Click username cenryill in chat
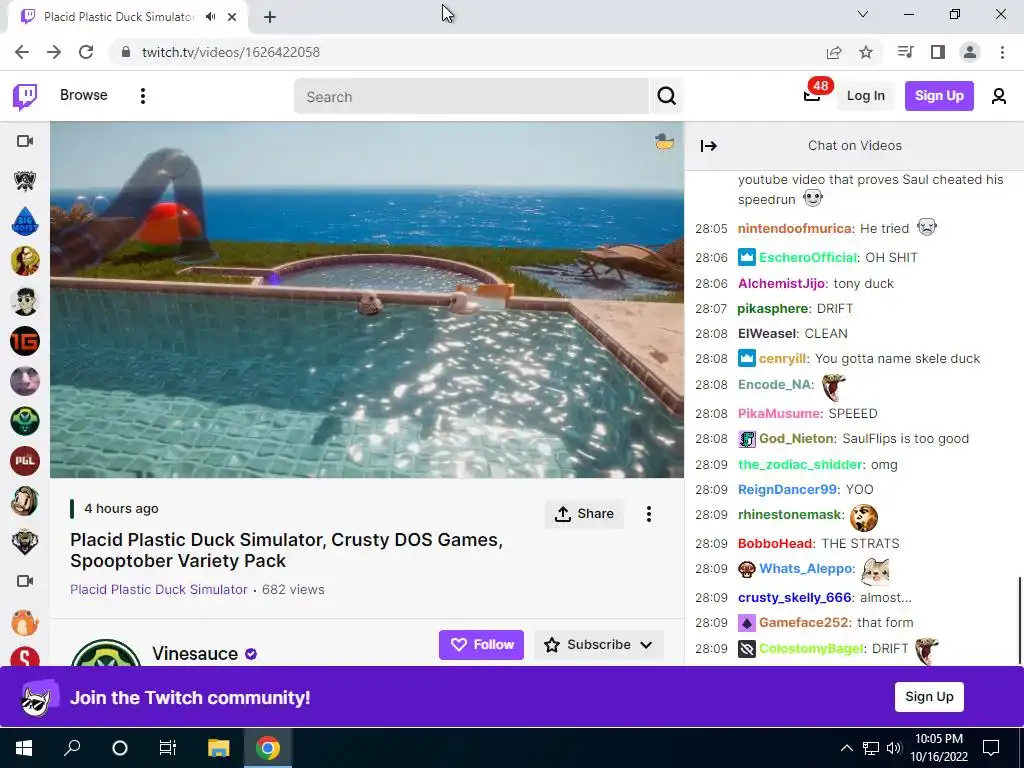Screen dimensions: 1024x768 pos(782,359)
